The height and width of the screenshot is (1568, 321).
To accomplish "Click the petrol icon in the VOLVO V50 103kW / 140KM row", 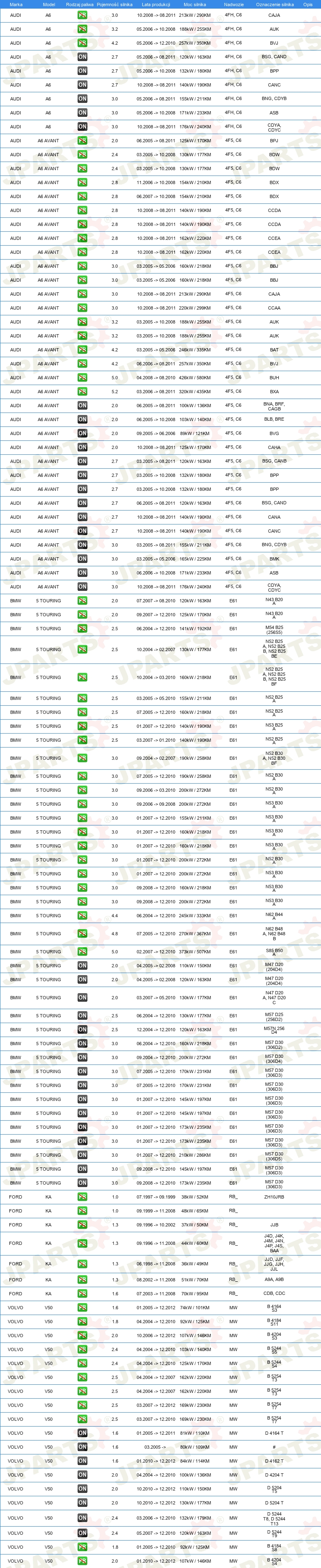I will pyautogui.click(x=82, y=1349).
